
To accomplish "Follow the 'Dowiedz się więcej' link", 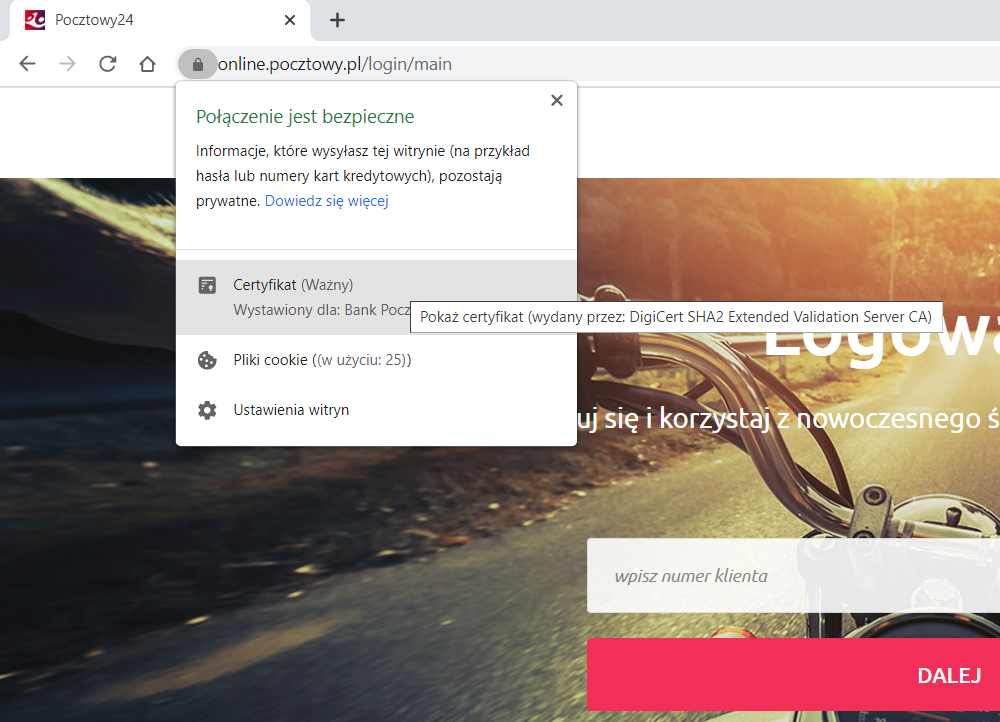I will pos(327,201).
